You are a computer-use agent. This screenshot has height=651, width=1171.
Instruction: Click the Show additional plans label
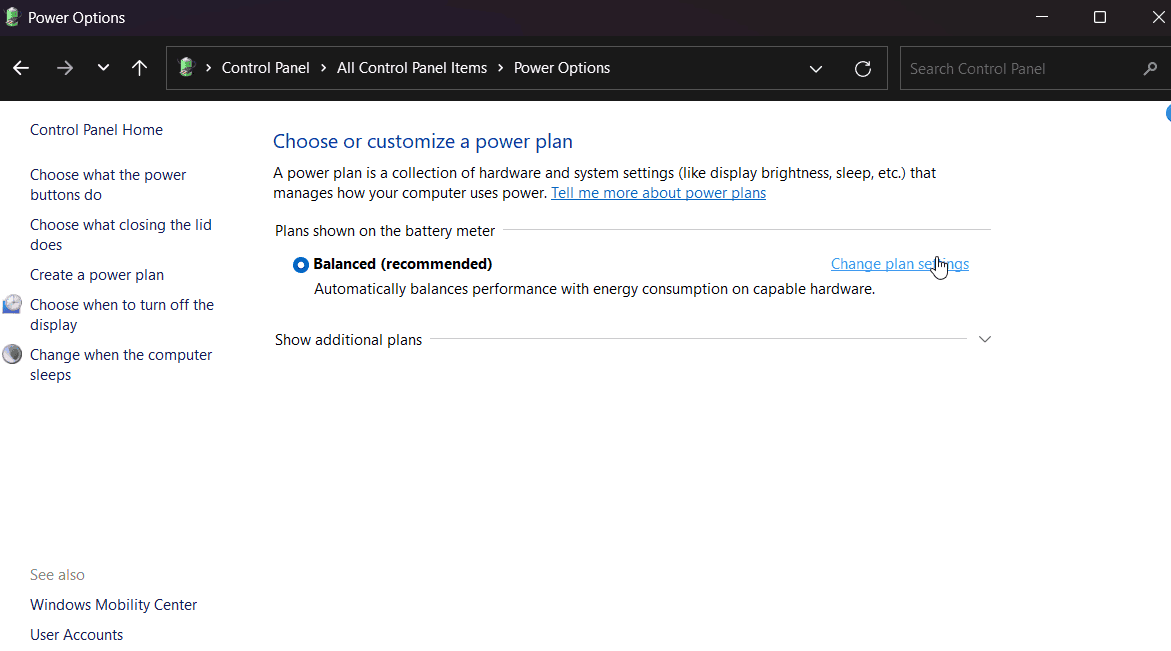[x=348, y=340]
